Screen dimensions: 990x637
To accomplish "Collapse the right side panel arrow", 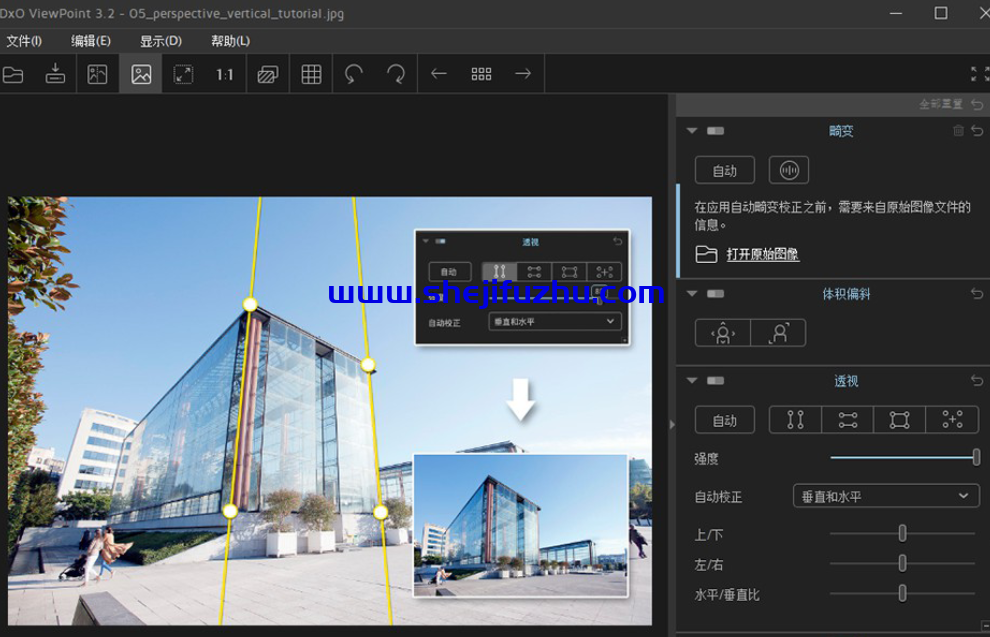I will point(672,425).
